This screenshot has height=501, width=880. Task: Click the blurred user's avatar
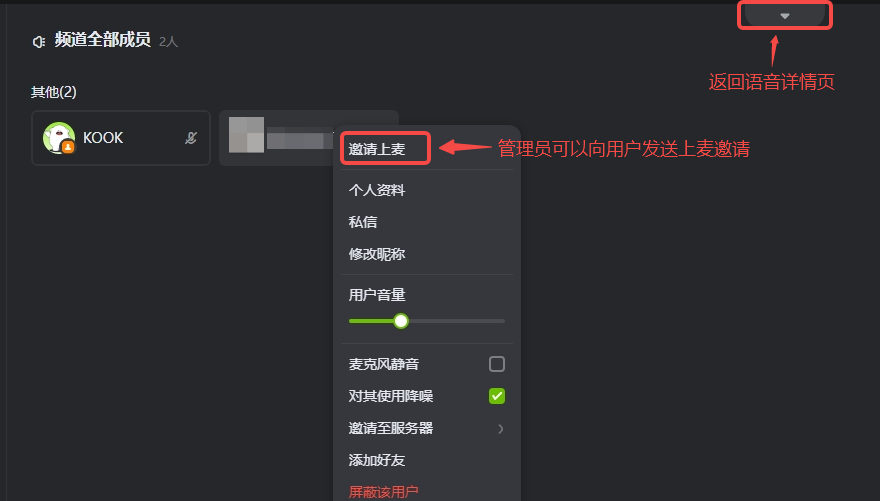pyautogui.click(x=246, y=135)
